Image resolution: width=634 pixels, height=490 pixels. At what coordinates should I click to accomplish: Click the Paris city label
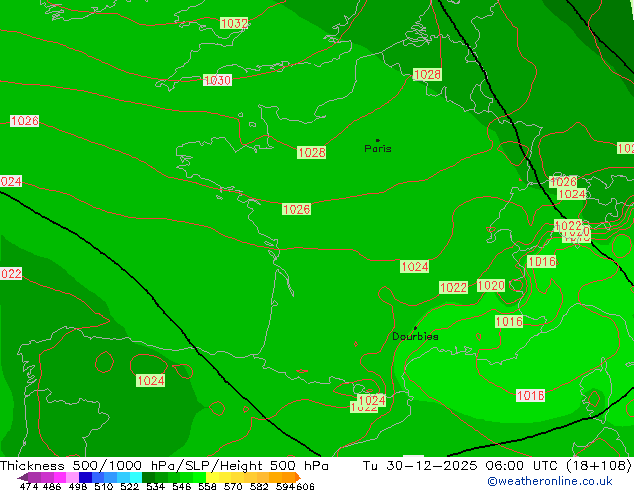point(378,149)
